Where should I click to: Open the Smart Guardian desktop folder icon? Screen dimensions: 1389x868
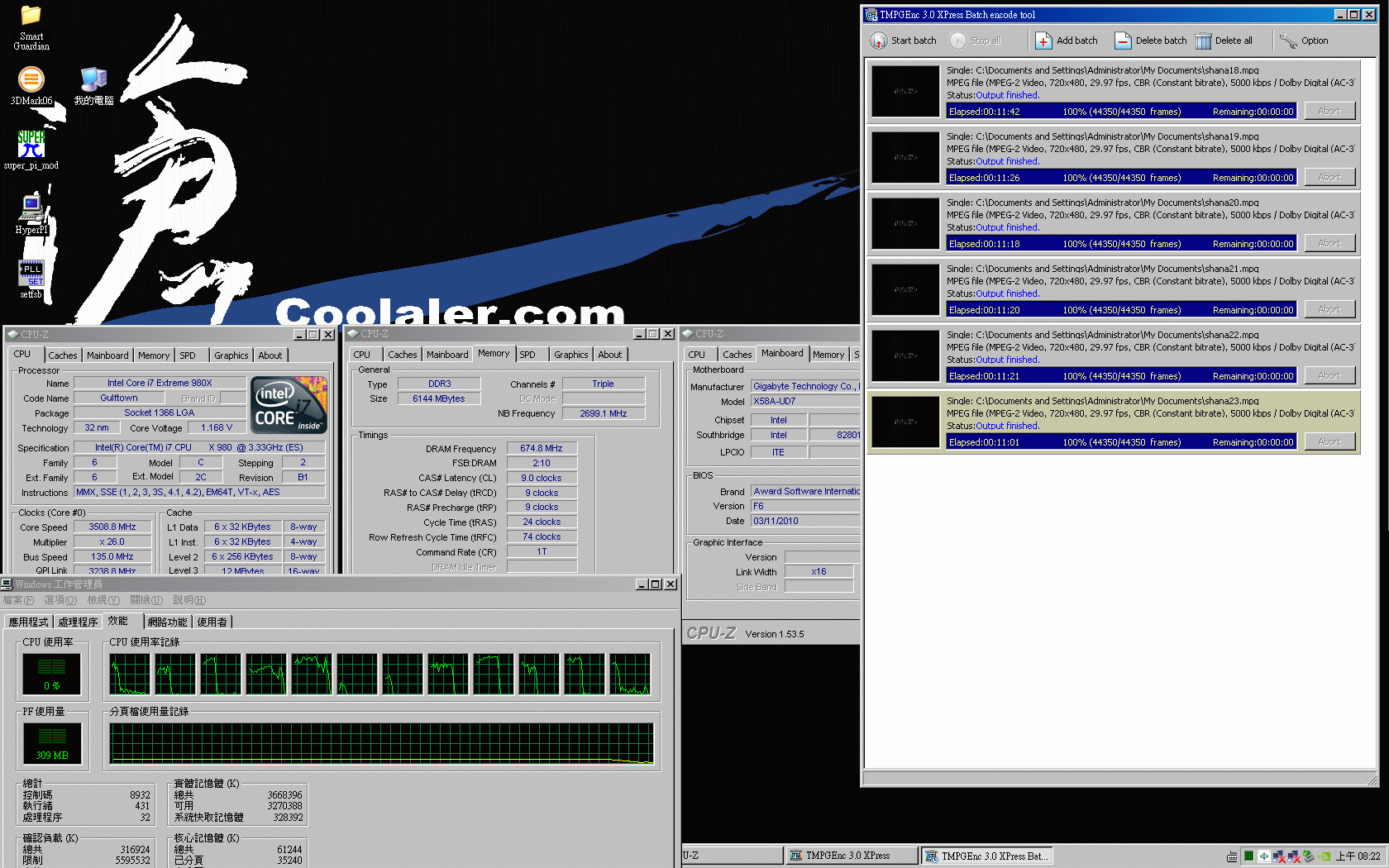(31, 28)
